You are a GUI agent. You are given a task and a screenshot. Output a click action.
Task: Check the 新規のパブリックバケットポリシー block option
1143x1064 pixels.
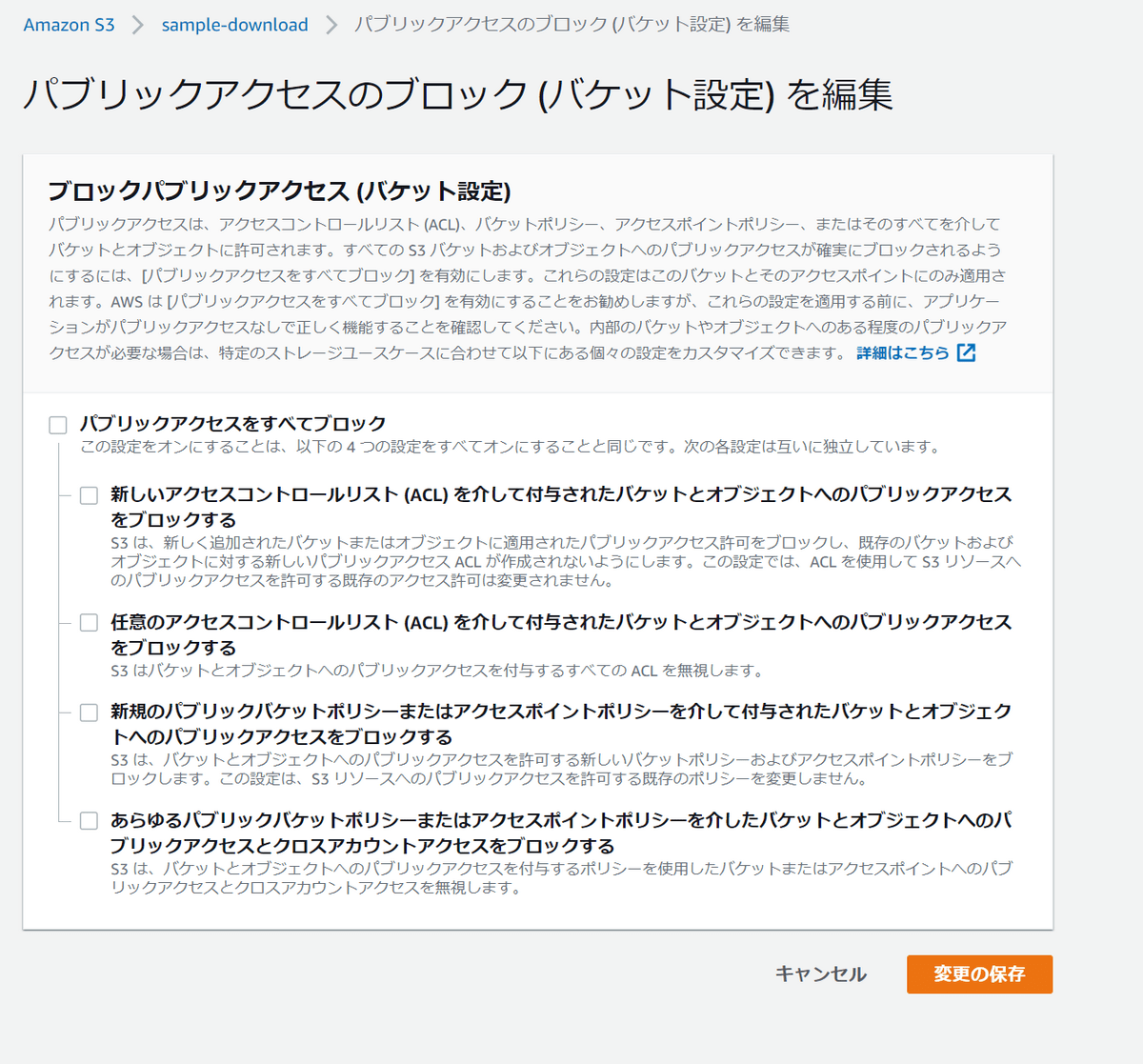pyautogui.click(x=89, y=713)
